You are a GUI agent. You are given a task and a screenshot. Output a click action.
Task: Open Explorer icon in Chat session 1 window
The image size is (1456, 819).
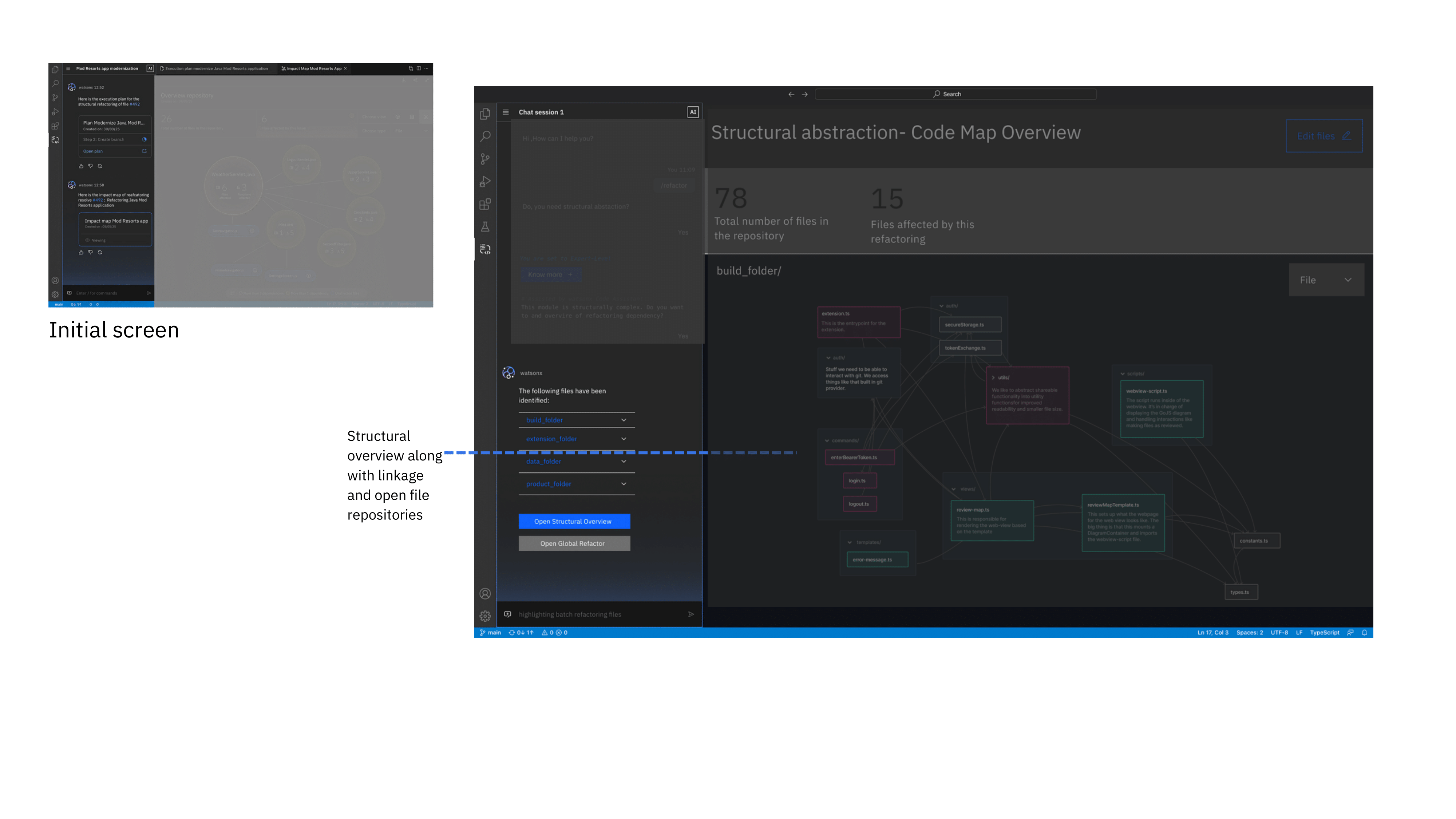pos(485,114)
